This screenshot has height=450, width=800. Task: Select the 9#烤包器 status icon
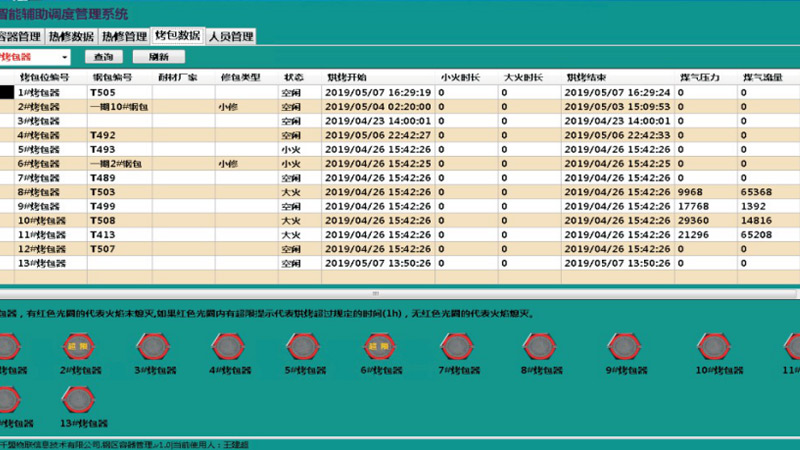coord(622,347)
